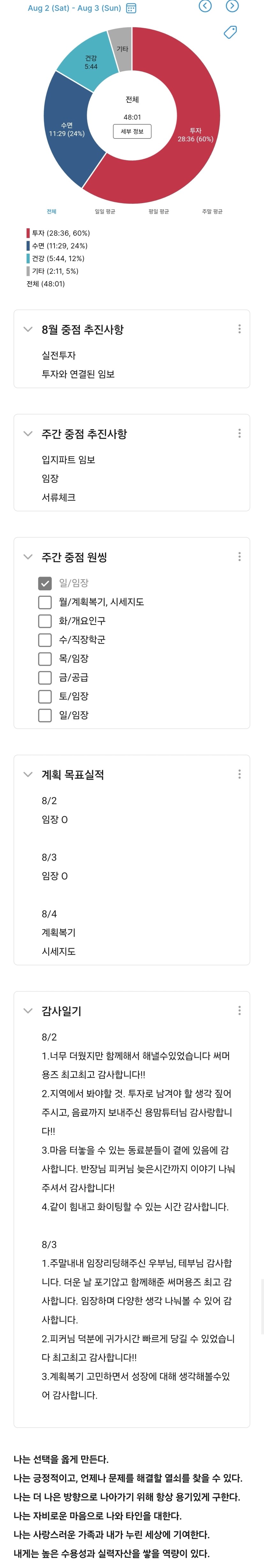This screenshot has width=264, height=1568.
Task: Open options menu for 감사일기
Action: 239,1011
